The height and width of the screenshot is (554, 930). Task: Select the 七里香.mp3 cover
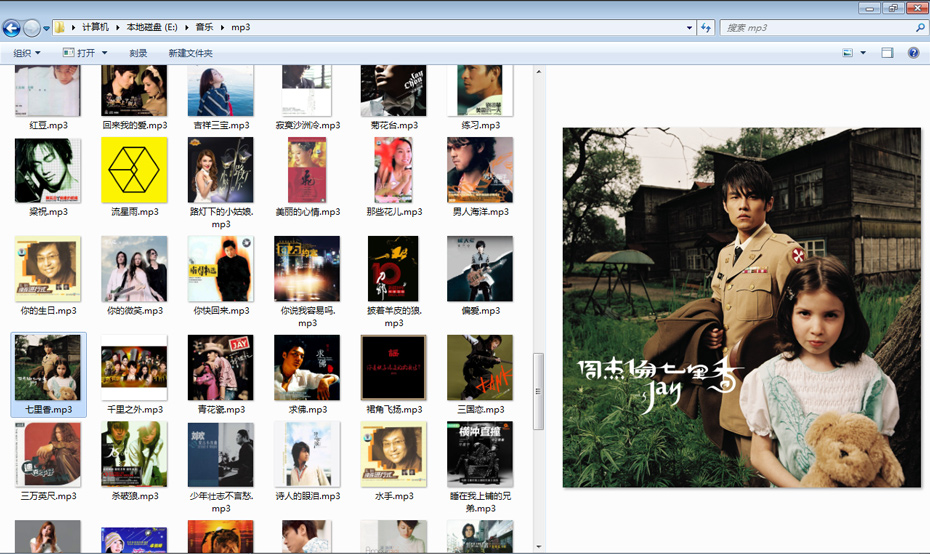point(47,368)
